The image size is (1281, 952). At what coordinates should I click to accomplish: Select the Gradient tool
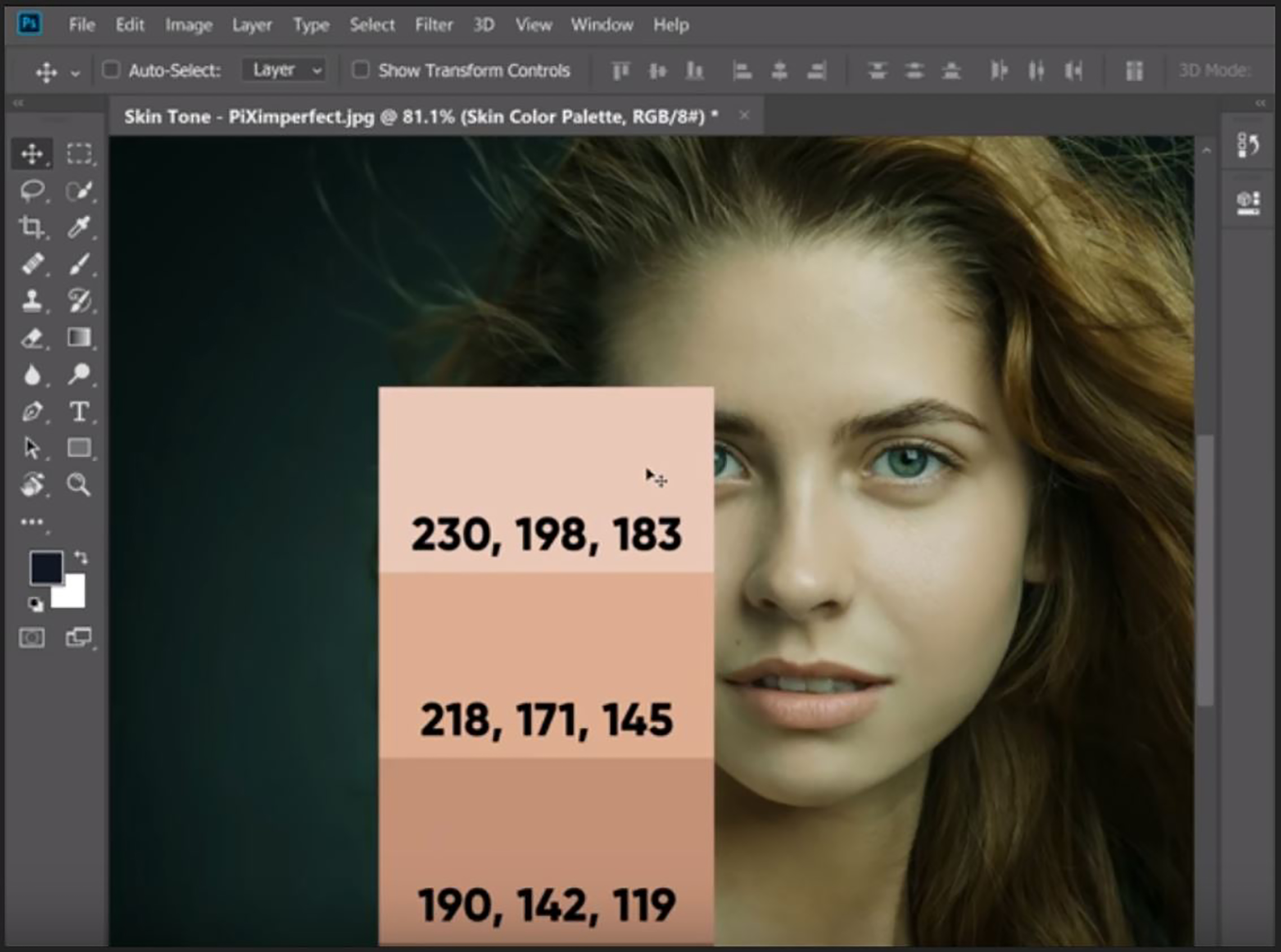(79, 337)
